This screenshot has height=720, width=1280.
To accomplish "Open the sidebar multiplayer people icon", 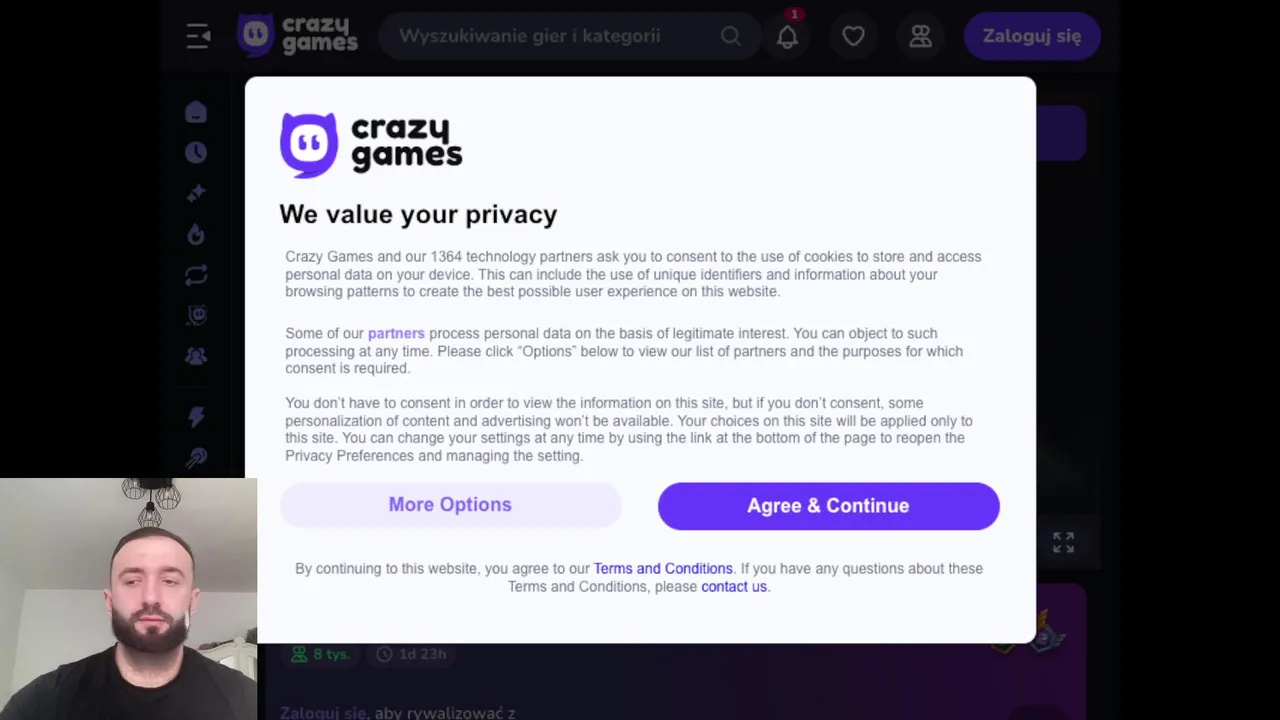I will click(196, 356).
